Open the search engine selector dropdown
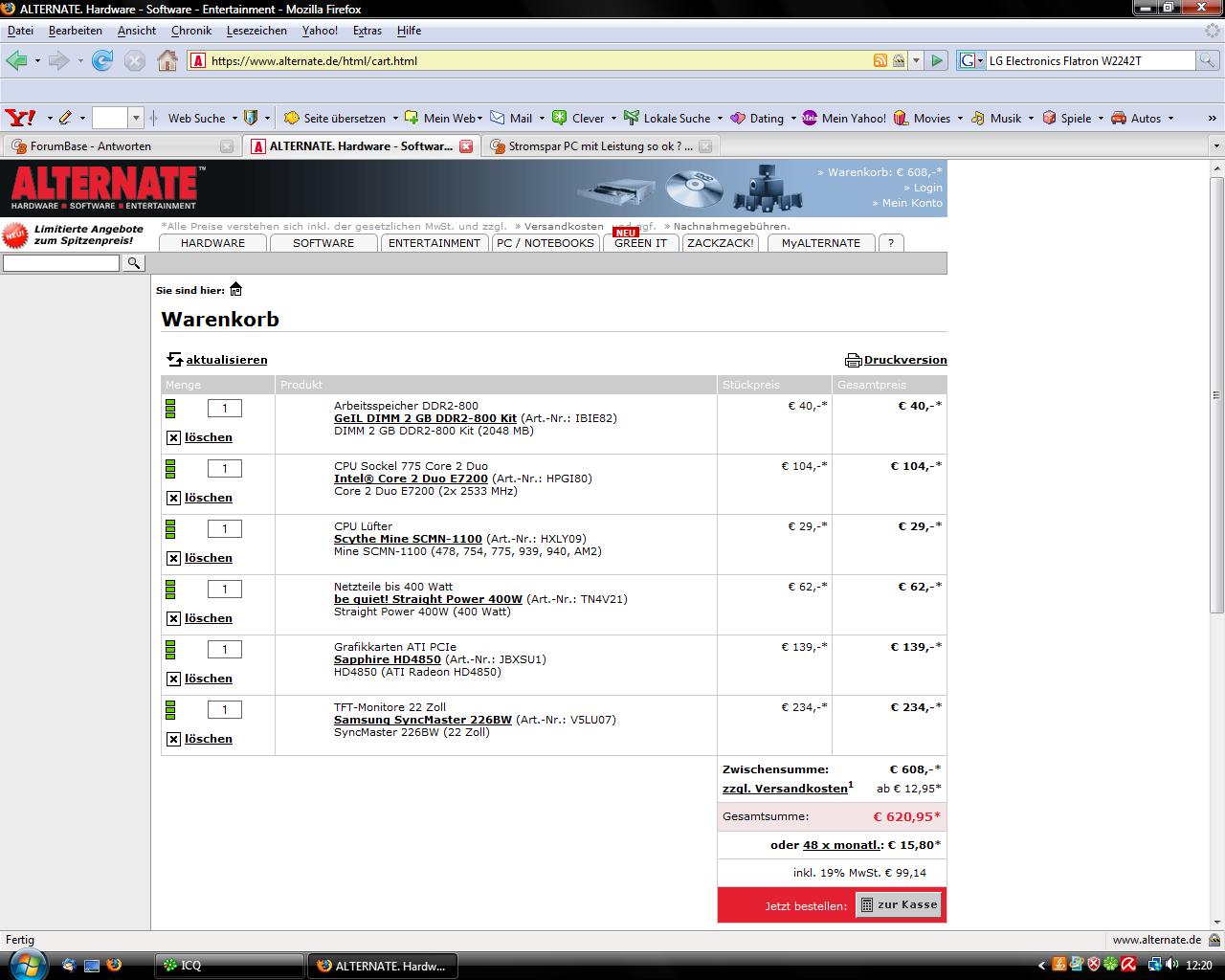Screen dimensions: 1225x980 (980, 60)
